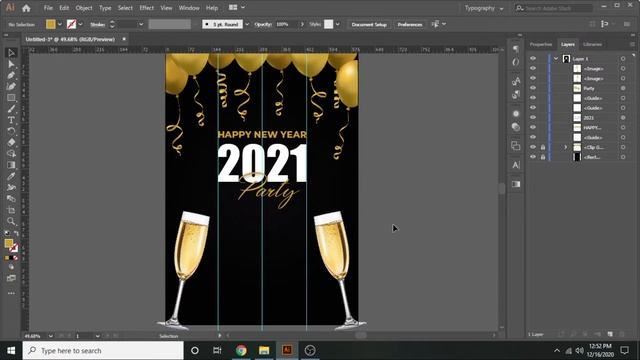The image size is (640, 360).
Task: Open Chrome from the taskbar
Action: (x=241, y=350)
